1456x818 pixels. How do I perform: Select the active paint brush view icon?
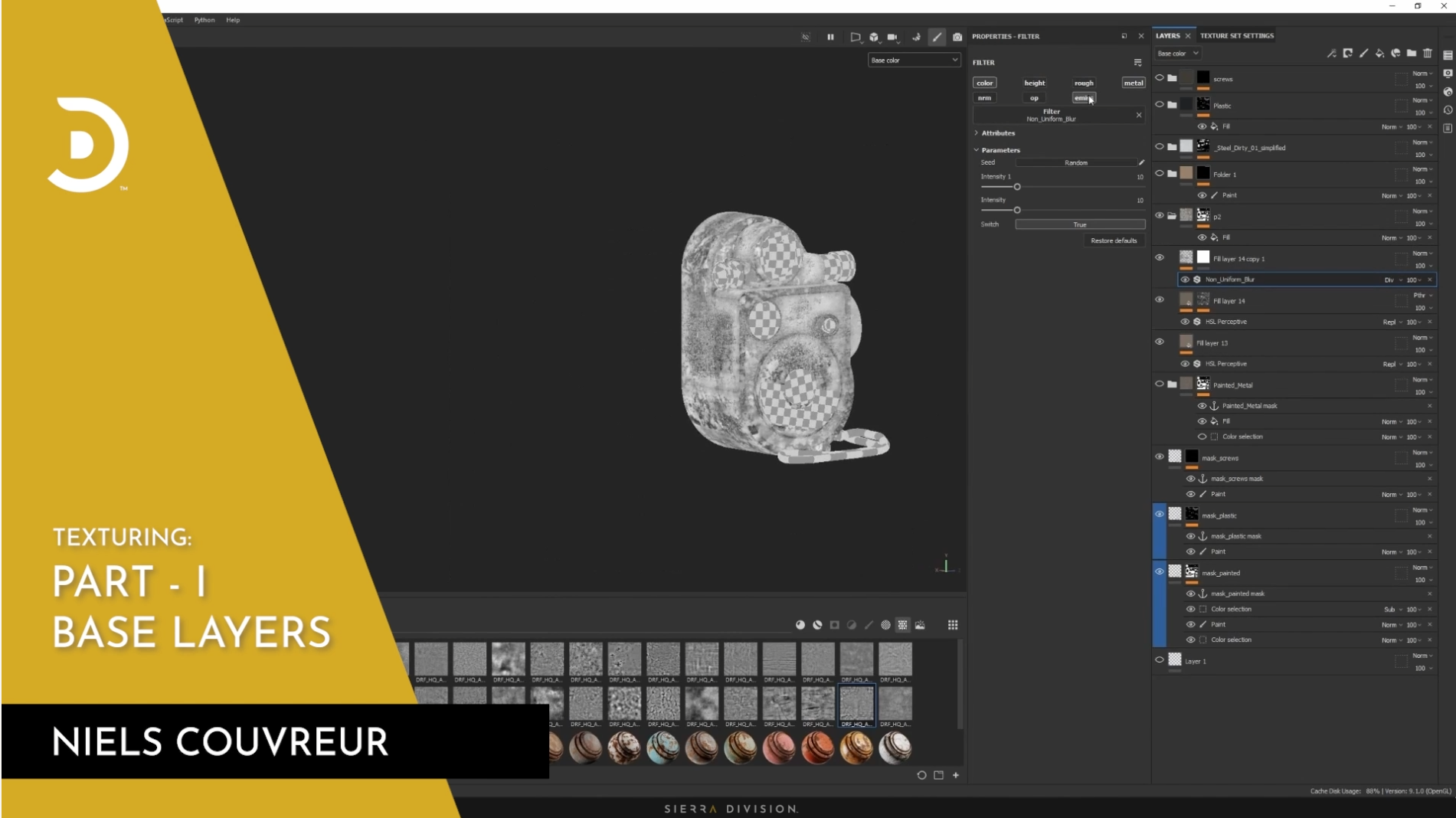coord(937,37)
